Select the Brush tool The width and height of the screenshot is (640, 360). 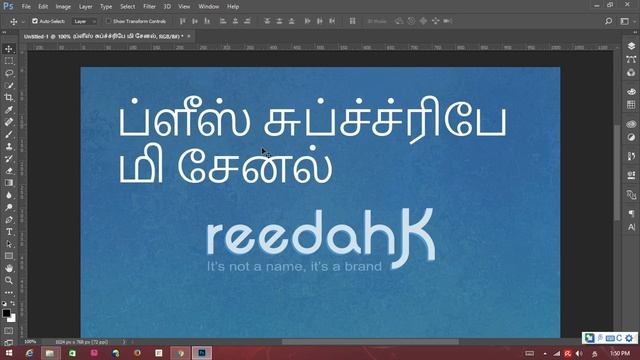click(9, 134)
